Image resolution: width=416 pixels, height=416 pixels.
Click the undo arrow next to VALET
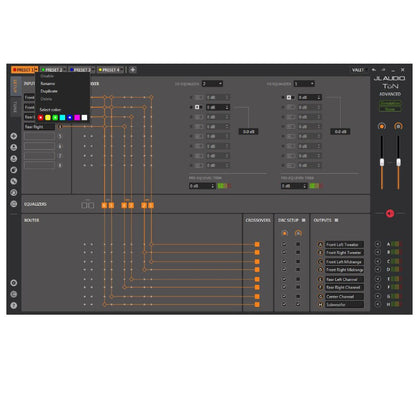[374, 70]
